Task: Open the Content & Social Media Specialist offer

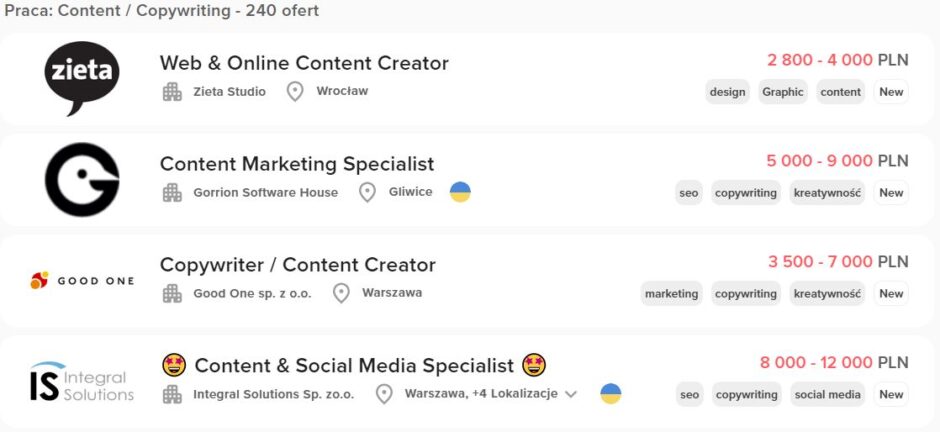Action: [354, 365]
